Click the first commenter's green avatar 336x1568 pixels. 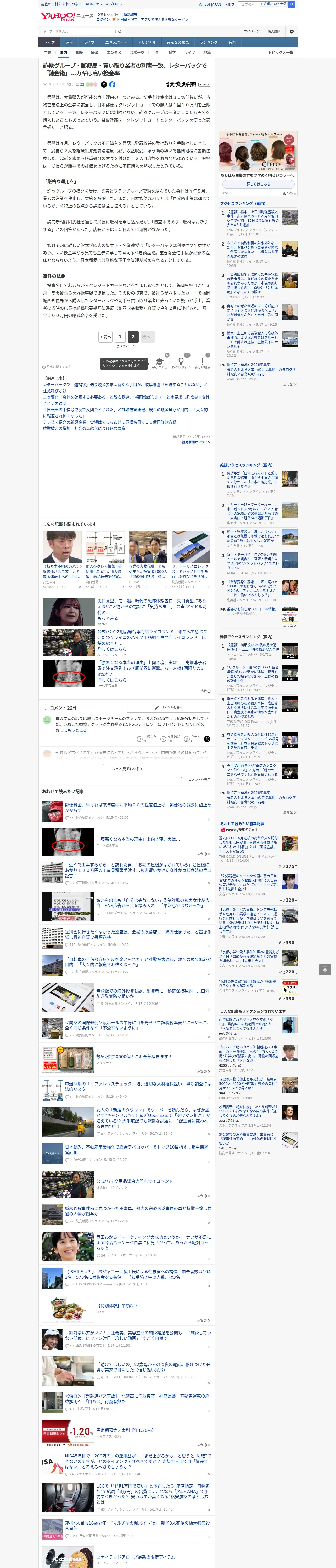pos(47,720)
